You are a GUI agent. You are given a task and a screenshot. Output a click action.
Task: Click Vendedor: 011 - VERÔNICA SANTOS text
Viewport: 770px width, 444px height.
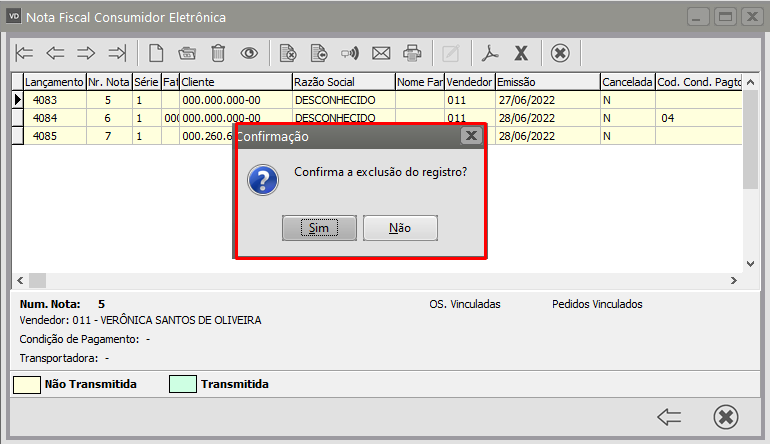pos(140,320)
